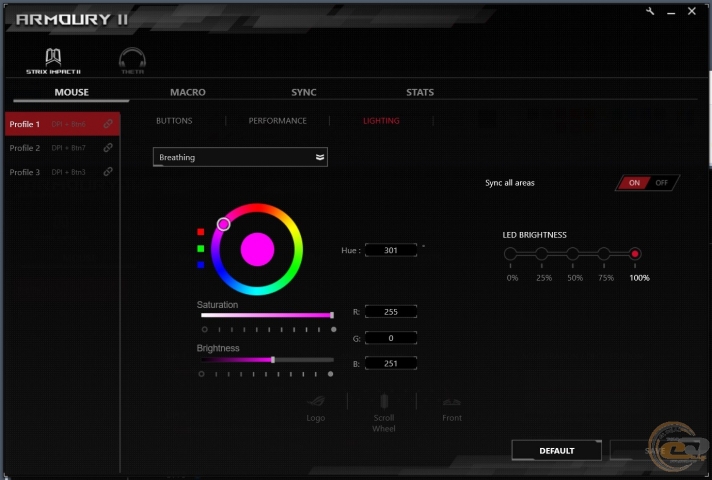Click the Saturation maximum end circle marker
712x480 pixels.
point(334,329)
